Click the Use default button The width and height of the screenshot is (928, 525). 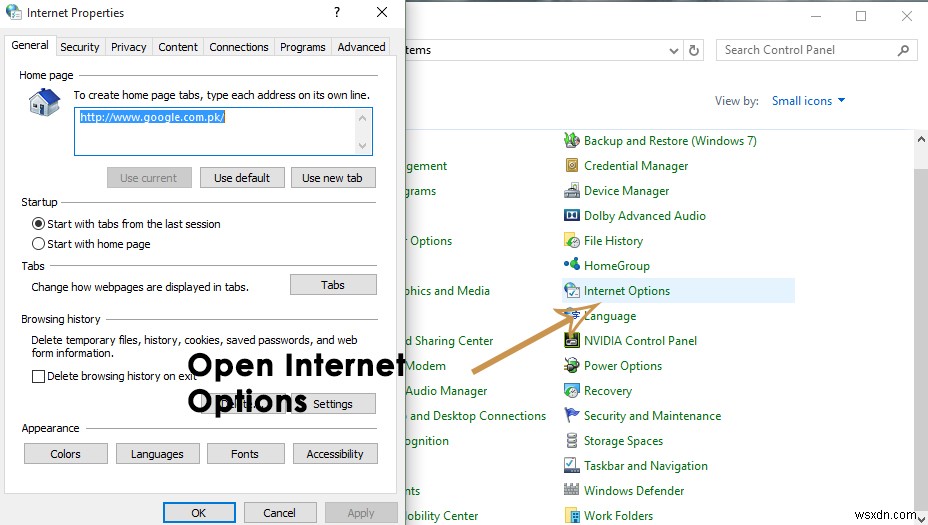242,178
